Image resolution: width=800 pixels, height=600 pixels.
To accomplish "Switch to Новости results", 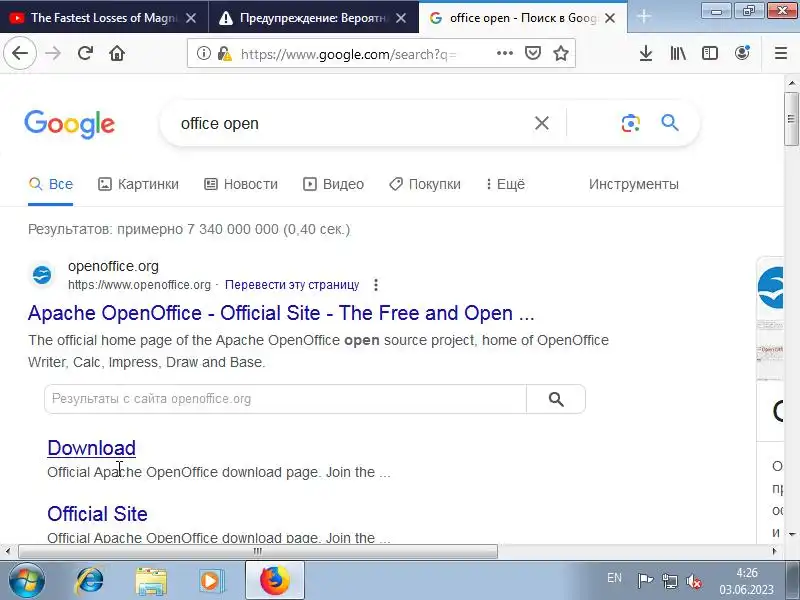I will click(x=241, y=184).
